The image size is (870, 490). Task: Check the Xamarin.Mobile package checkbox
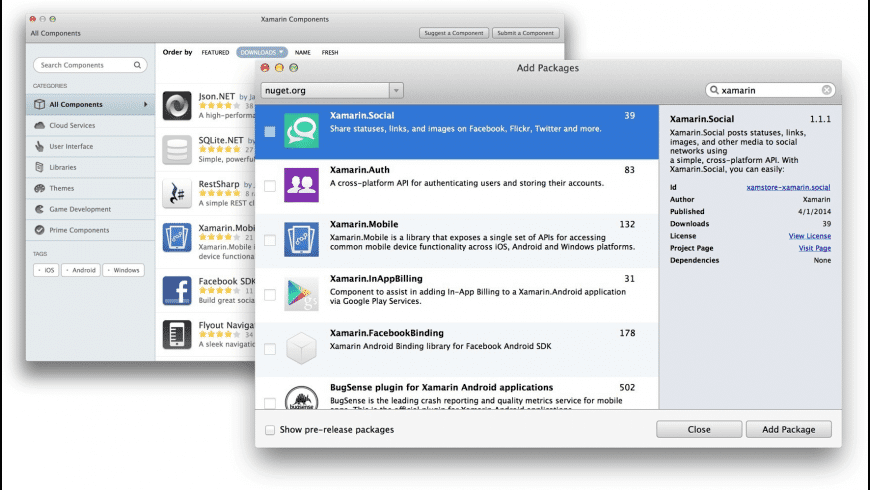(270, 240)
